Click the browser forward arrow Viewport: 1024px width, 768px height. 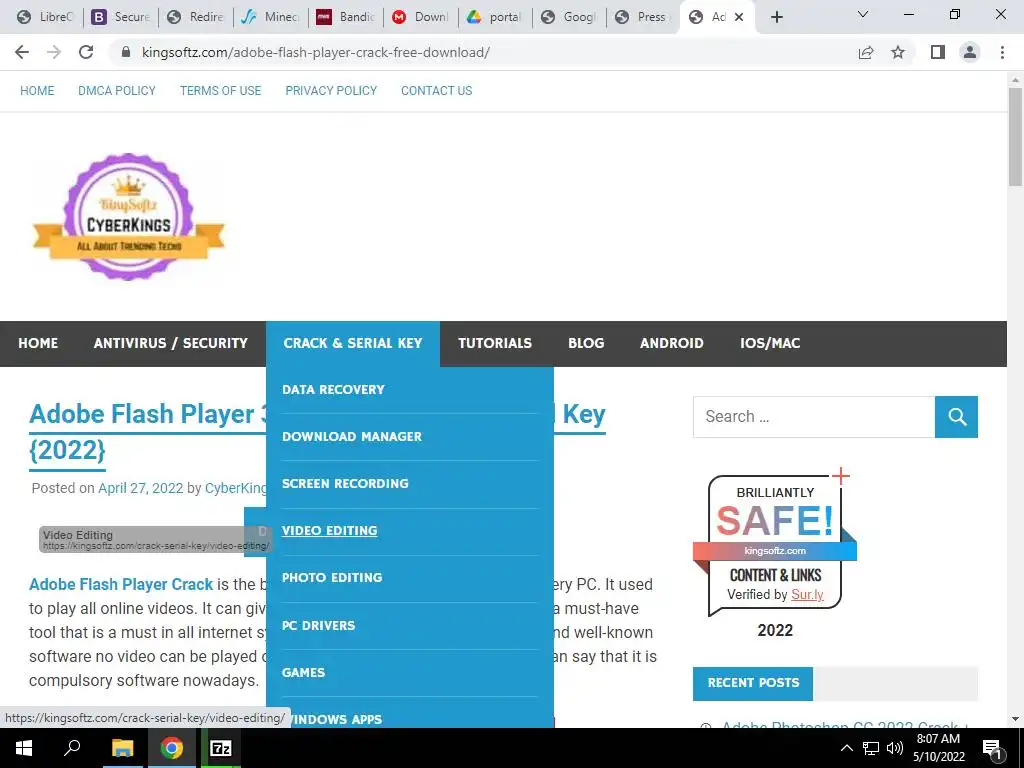click(x=54, y=52)
